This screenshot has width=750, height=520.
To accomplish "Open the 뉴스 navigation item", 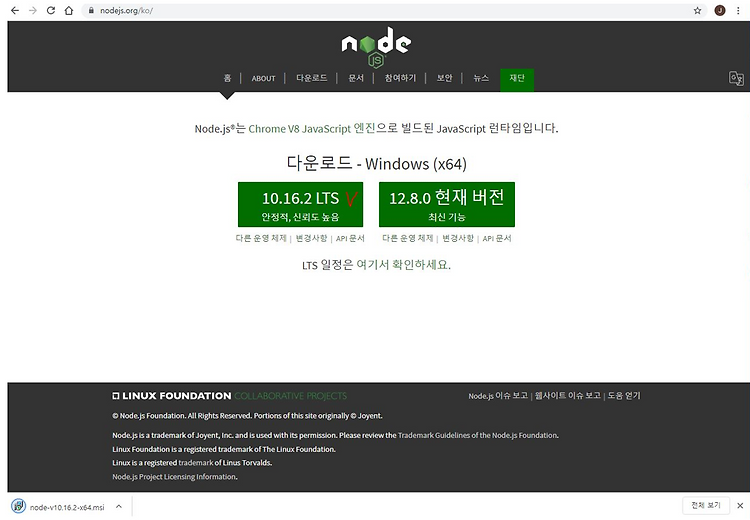I will click(x=481, y=78).
